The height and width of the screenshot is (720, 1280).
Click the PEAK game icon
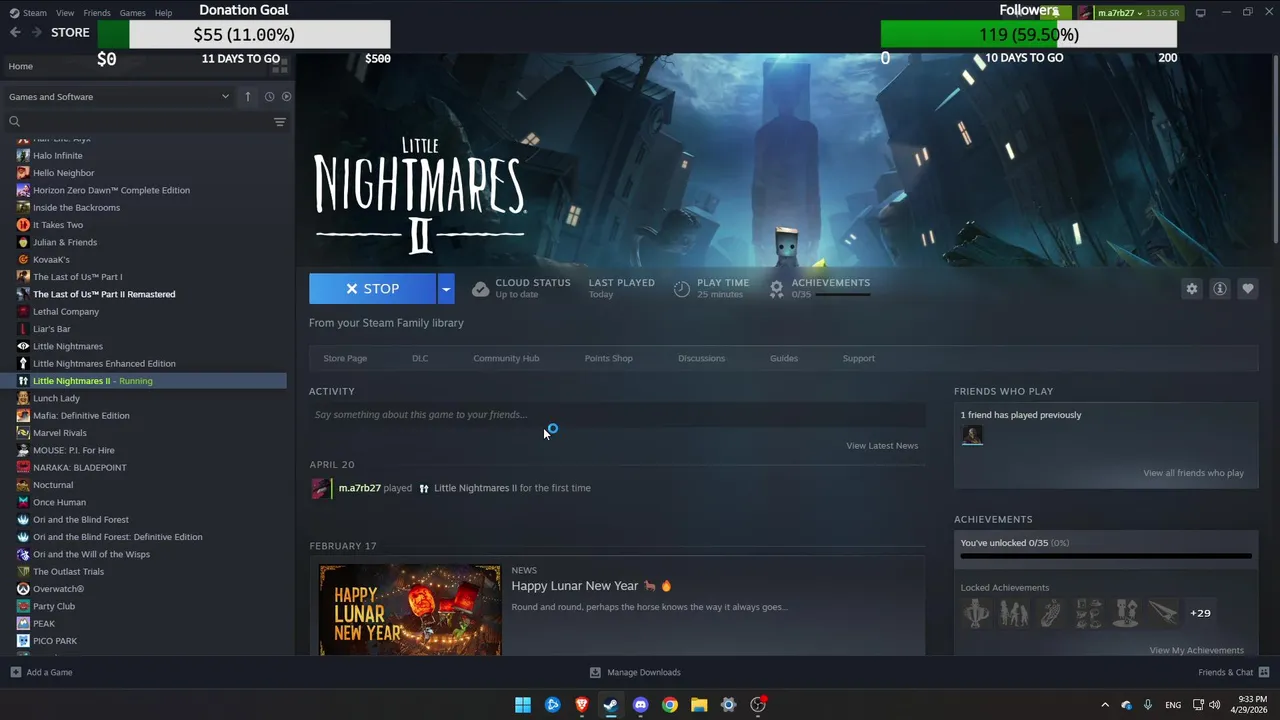(23, 624)
